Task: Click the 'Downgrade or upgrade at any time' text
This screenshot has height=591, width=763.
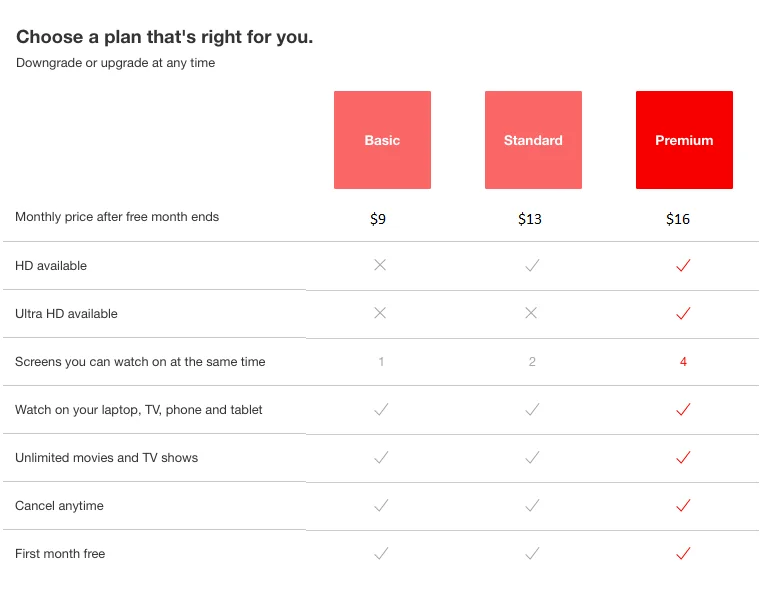Action: click(x=115, y=63)
